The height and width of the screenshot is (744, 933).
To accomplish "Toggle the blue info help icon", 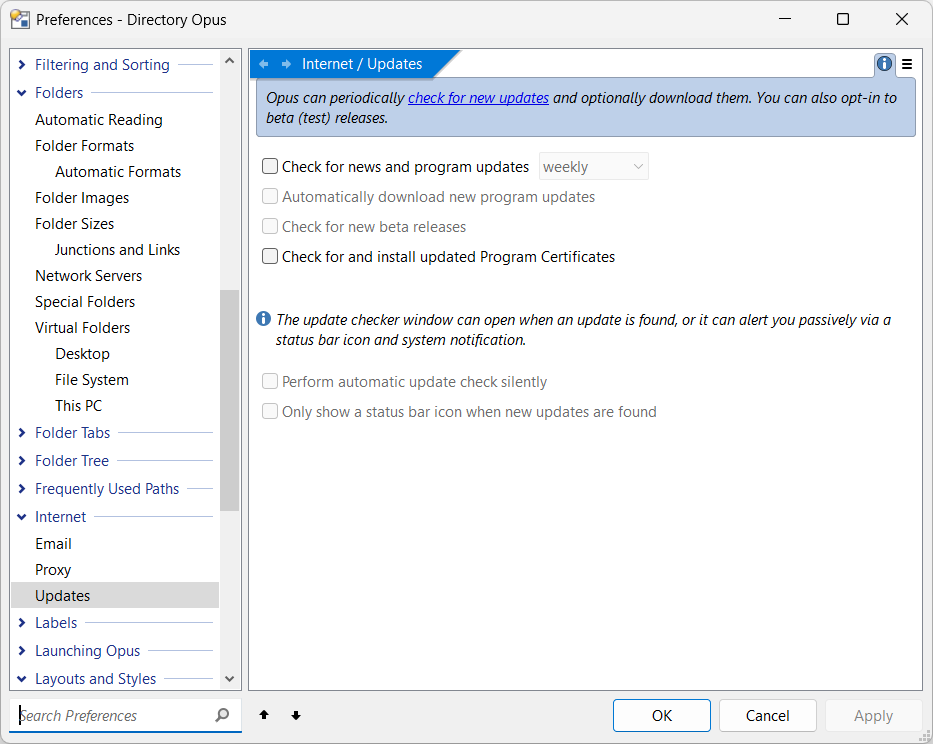I will tap(884, 64).
